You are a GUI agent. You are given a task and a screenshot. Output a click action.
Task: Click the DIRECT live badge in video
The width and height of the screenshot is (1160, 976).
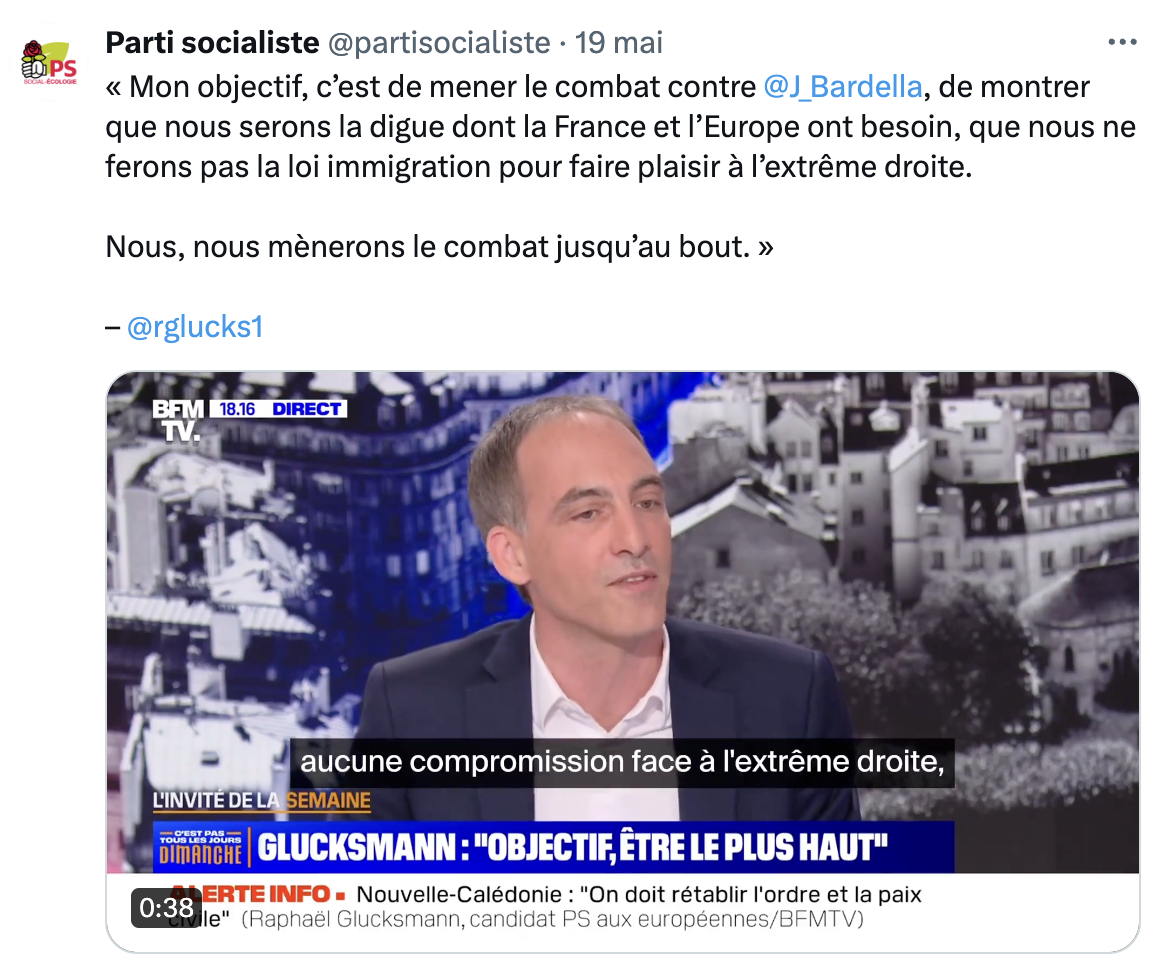[x=306, y=409]
